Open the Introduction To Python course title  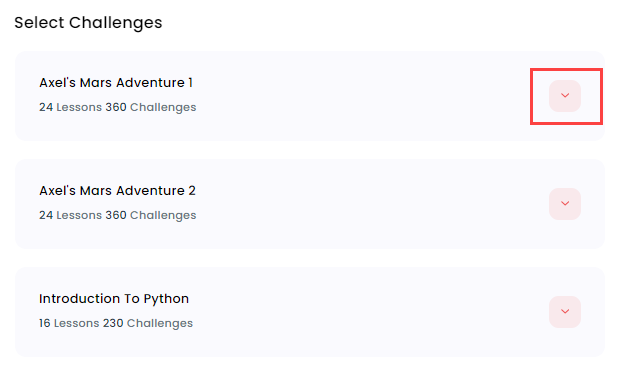point(114,299)
